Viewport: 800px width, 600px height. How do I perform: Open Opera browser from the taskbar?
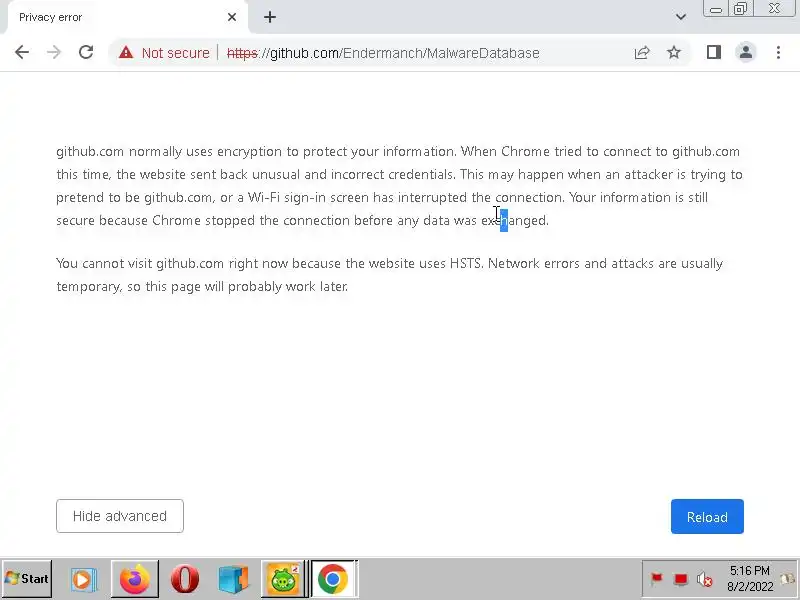185,579
